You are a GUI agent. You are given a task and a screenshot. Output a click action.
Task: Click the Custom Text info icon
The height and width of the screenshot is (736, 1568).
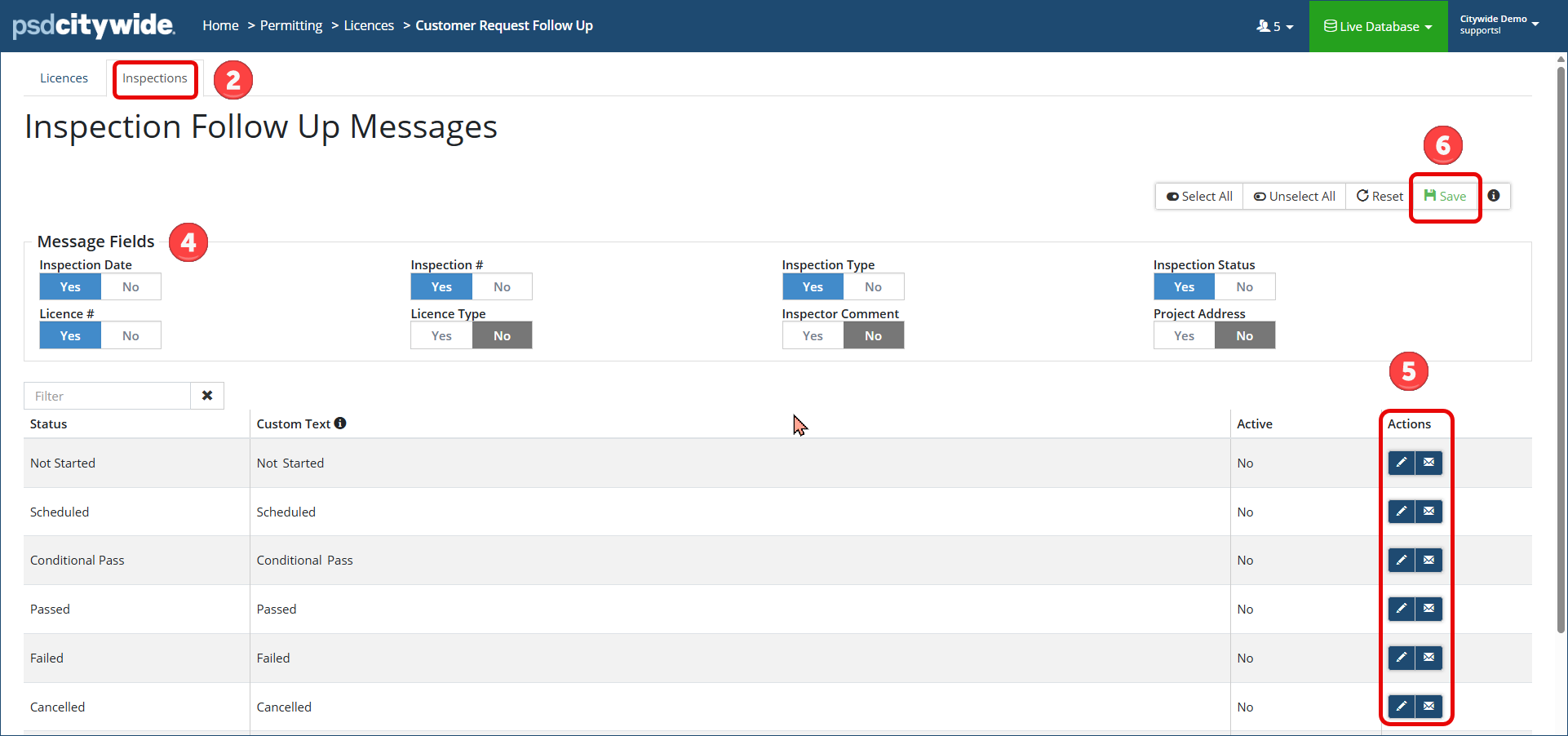[x=340, y=423]
